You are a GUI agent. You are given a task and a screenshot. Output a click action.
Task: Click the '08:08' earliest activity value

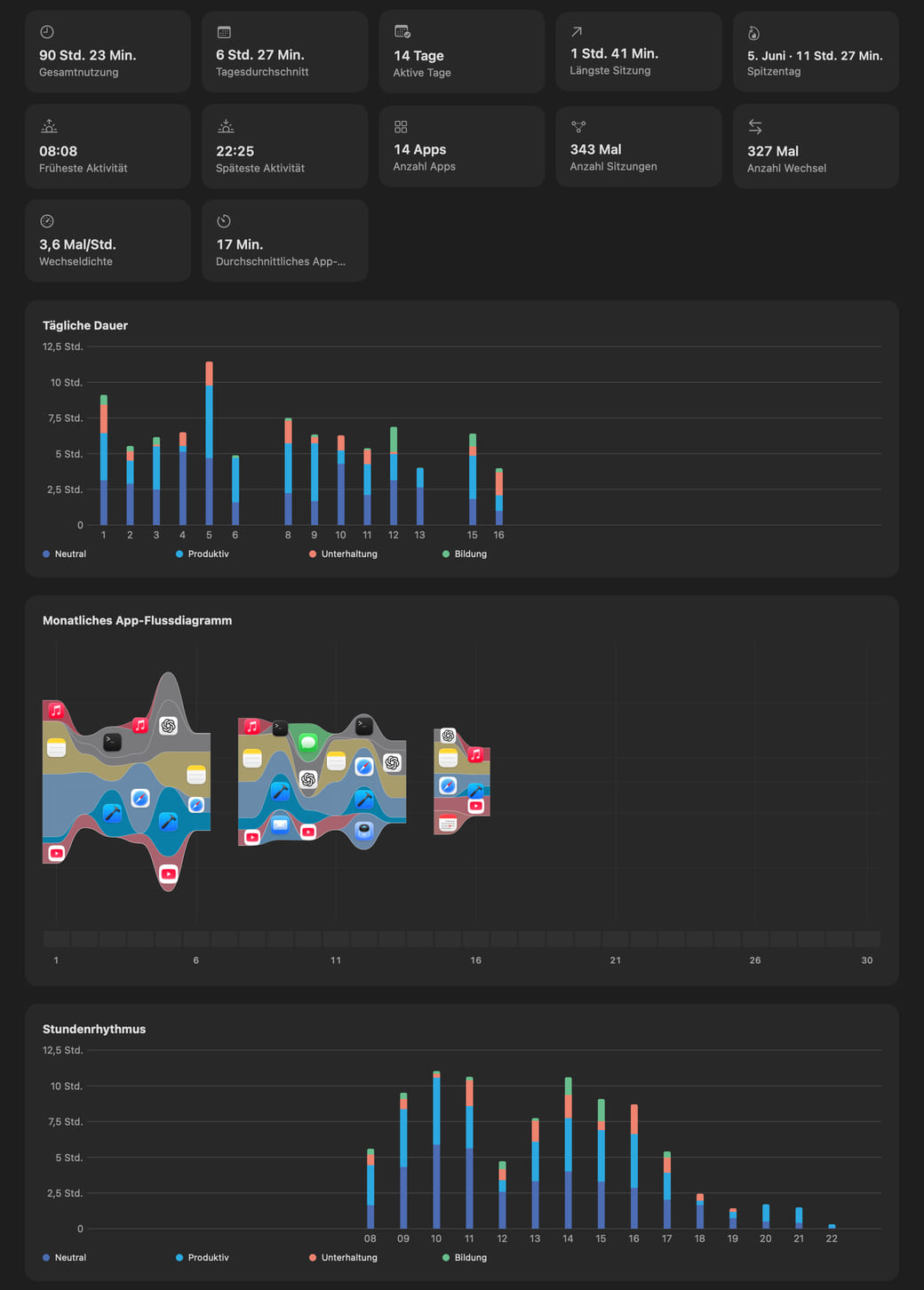pyautogui.click(x=58, y=151)
